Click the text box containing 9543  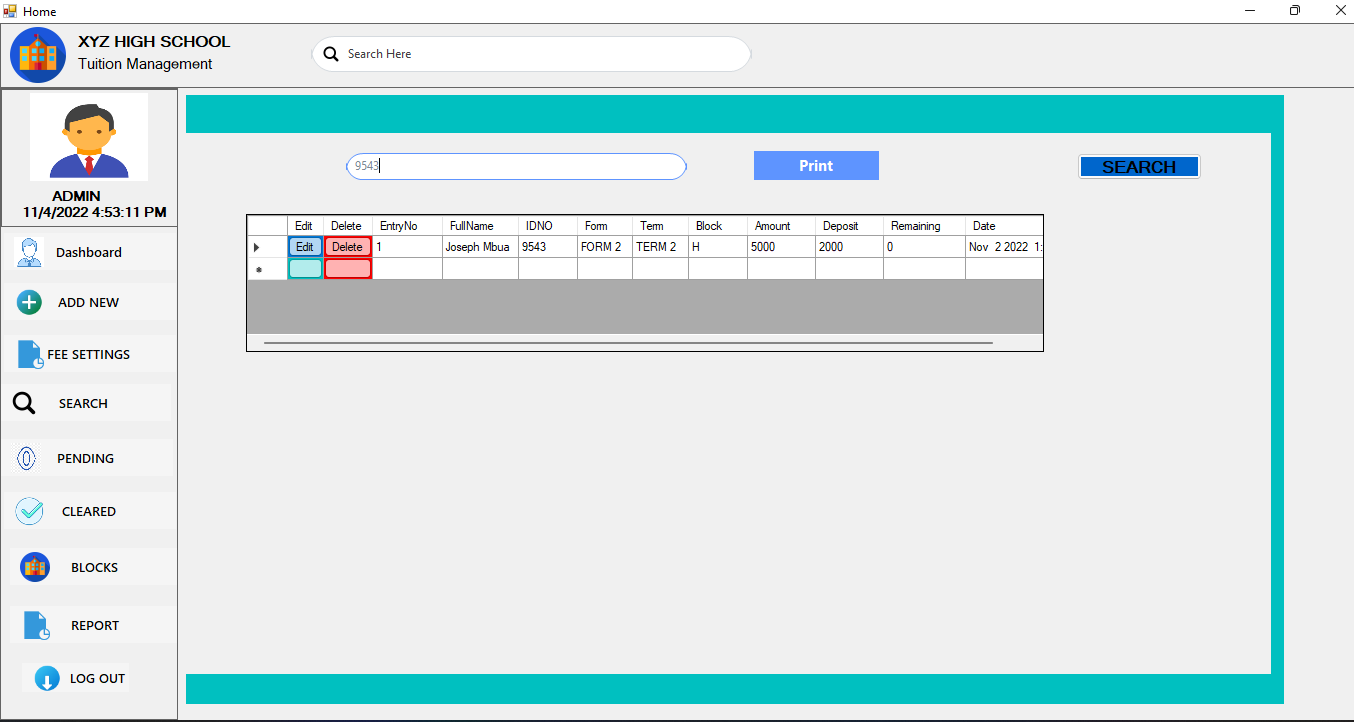pyautogui.click(x=515, y=166)
